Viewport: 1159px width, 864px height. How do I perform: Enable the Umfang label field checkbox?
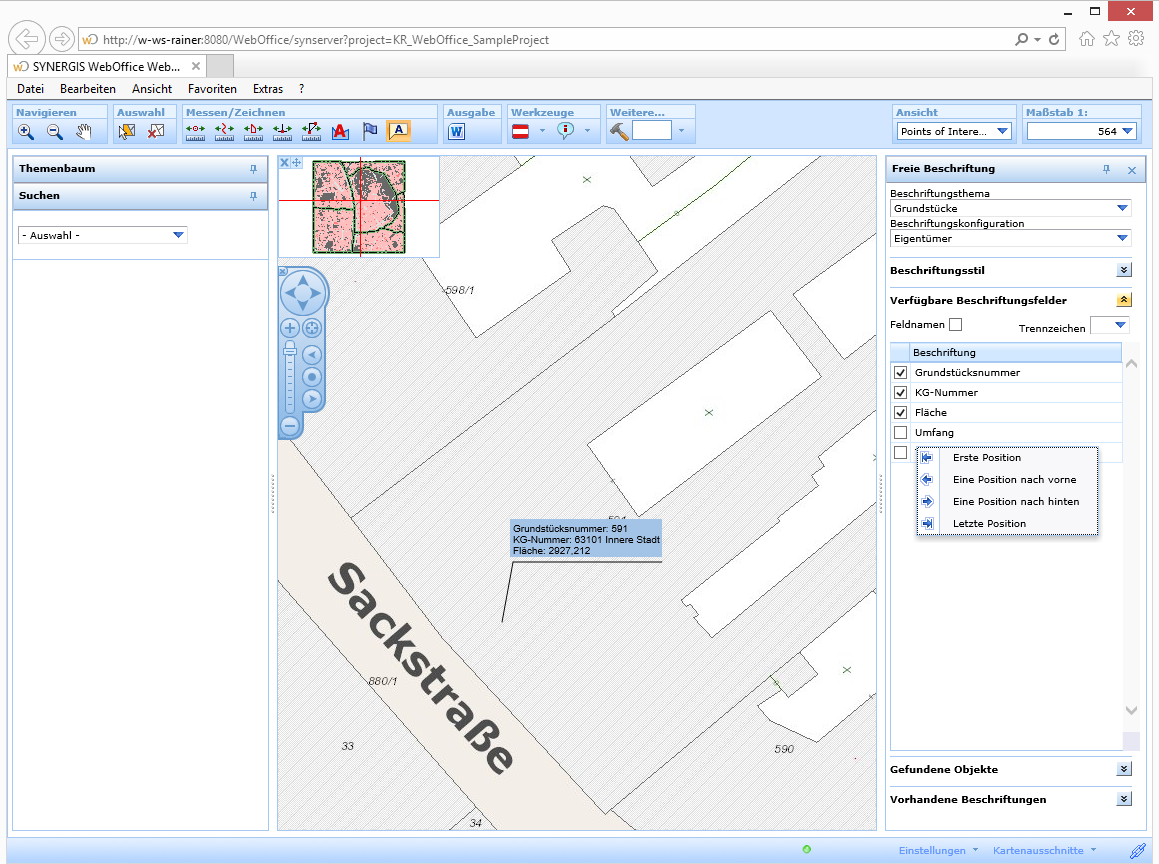click(900, 433)
